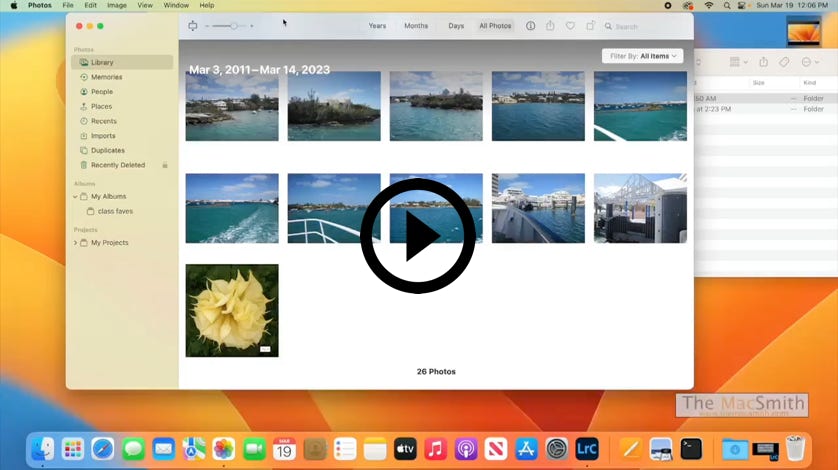Open Launchpad from the Dock
The height and width of the screenshot is (470, 838).
pos(73,449)
